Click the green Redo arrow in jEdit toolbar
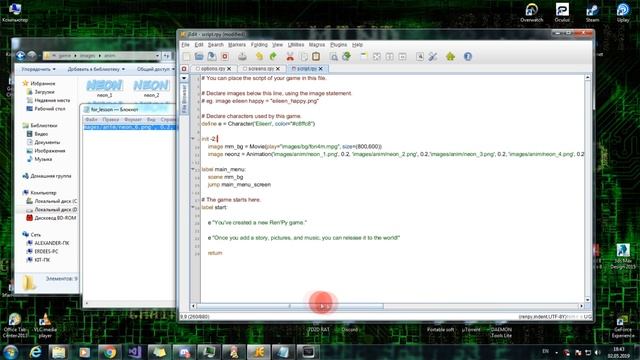Screen dimensions: 640x360 point(273,57)
